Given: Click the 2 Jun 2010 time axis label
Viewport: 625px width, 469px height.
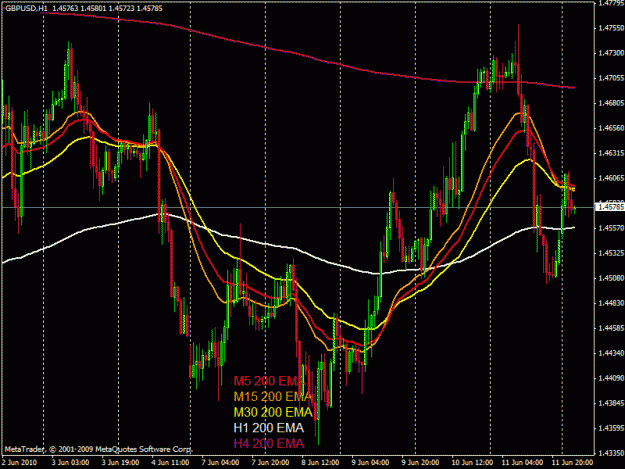Looking at the screenshot, I should coord(19,463).
